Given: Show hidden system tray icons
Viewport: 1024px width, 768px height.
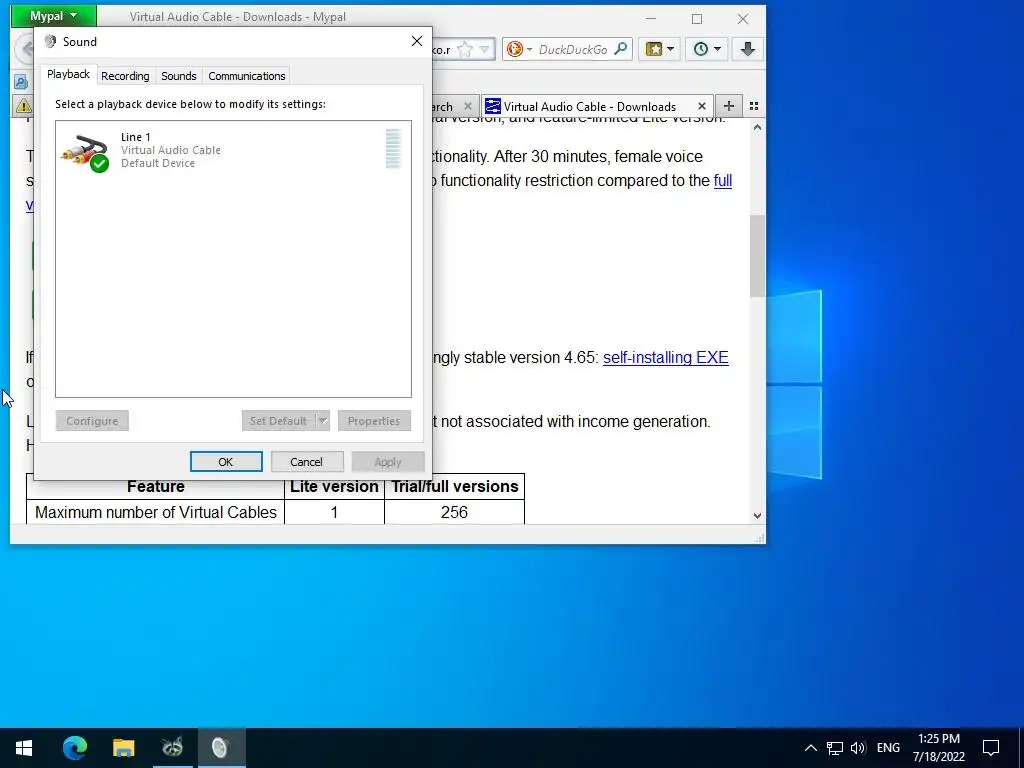Looking at the screenshot, I should tap(810, 748).
